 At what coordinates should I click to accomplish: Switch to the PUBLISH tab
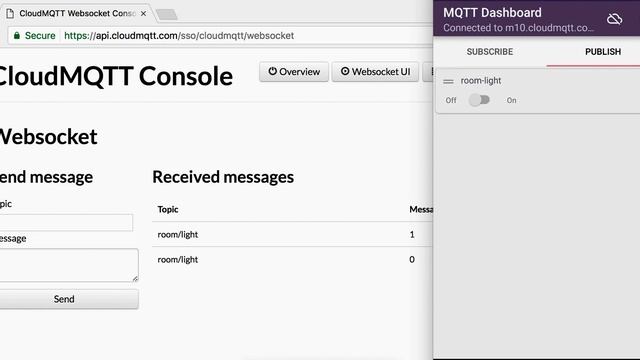pyautogui.click(x=603, y=52)
